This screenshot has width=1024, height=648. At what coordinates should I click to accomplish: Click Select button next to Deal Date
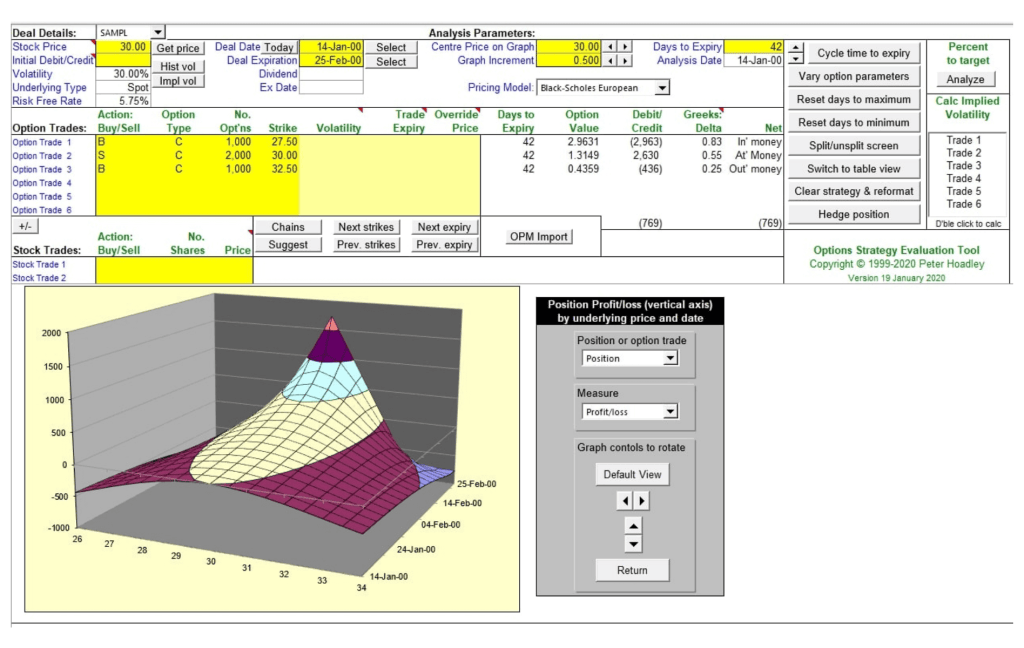391,47
